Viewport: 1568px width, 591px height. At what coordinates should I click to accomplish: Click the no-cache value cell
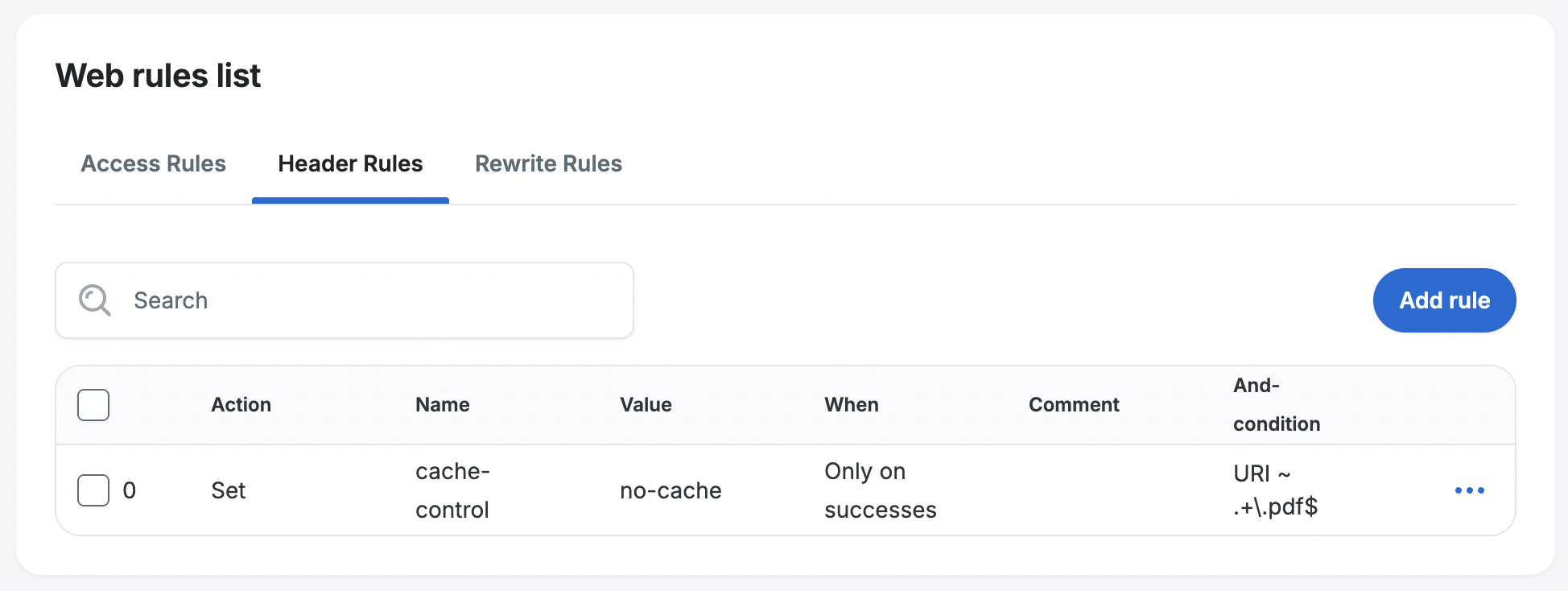671,490
